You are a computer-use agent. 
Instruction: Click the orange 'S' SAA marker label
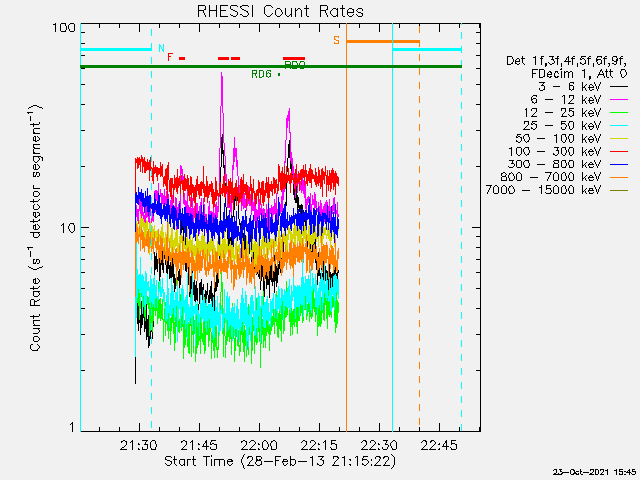pyautogui.click(x=336, y=40)
